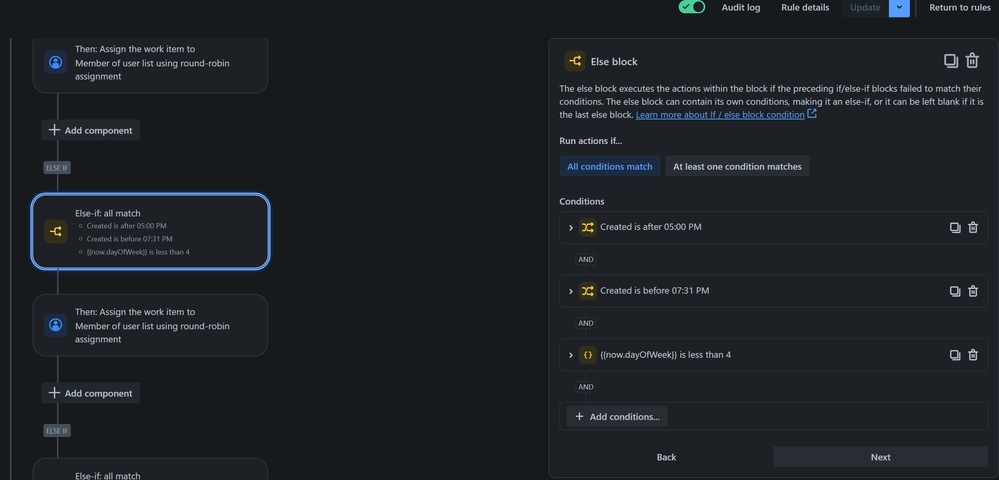
Task: Toggle the rule enabled switch
Action: pyautogui.click(x=692, y=7)
